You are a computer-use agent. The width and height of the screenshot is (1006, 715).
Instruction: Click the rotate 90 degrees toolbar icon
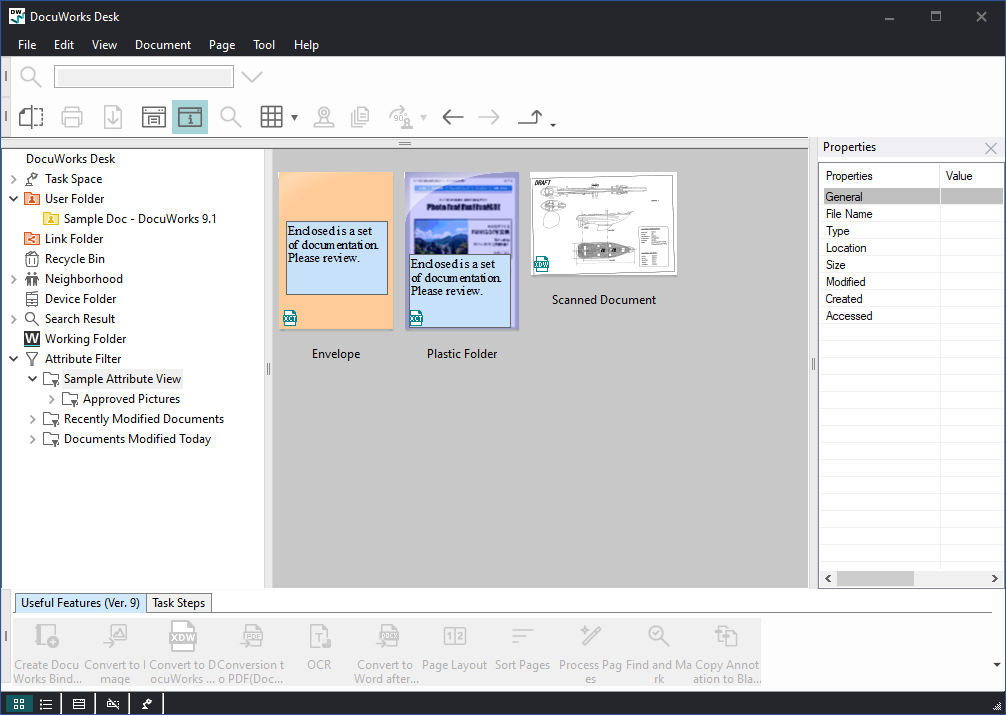pos(401,117)
